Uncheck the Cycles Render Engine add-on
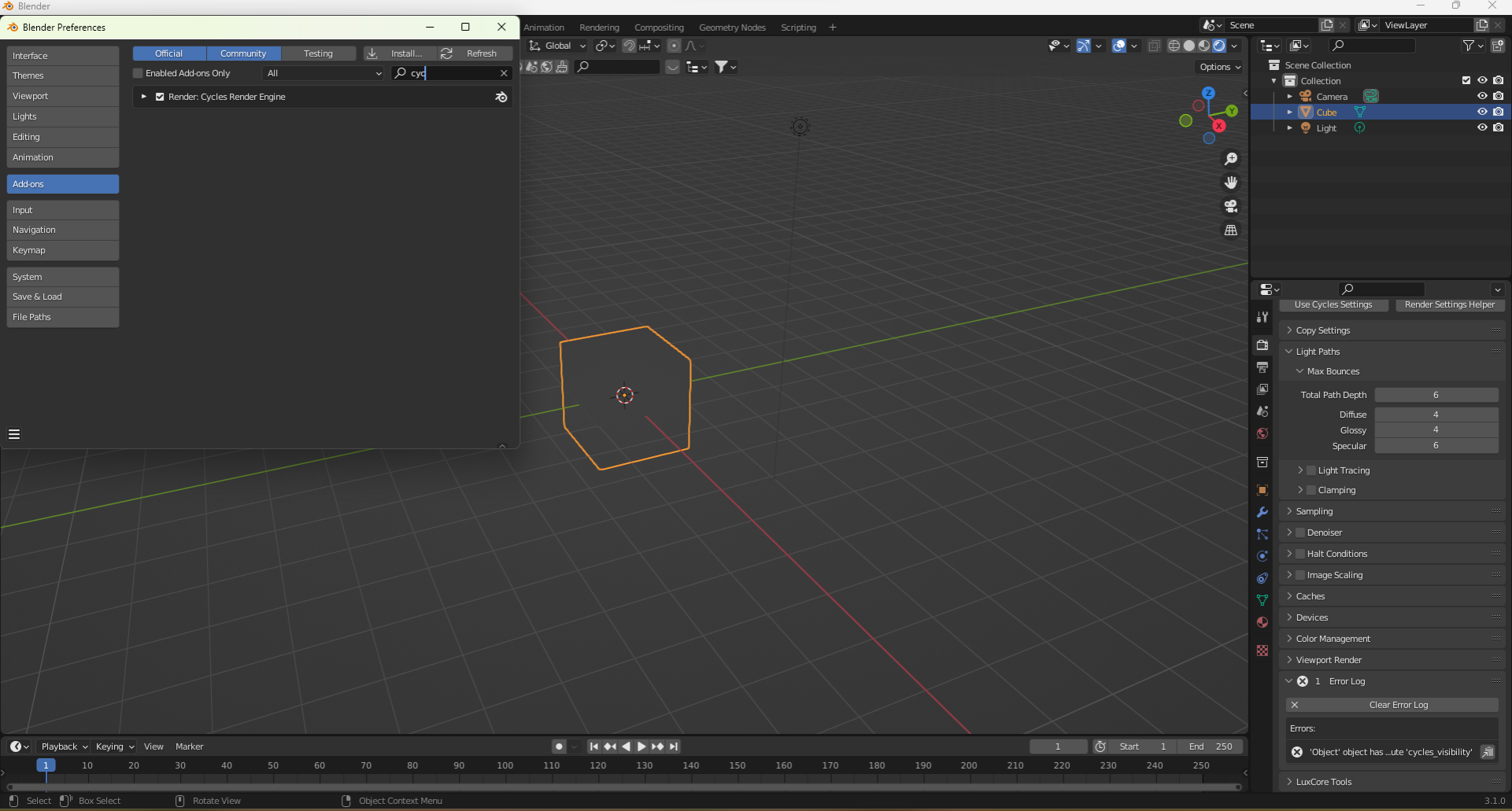1512x811 pixels. pos(160,97)
